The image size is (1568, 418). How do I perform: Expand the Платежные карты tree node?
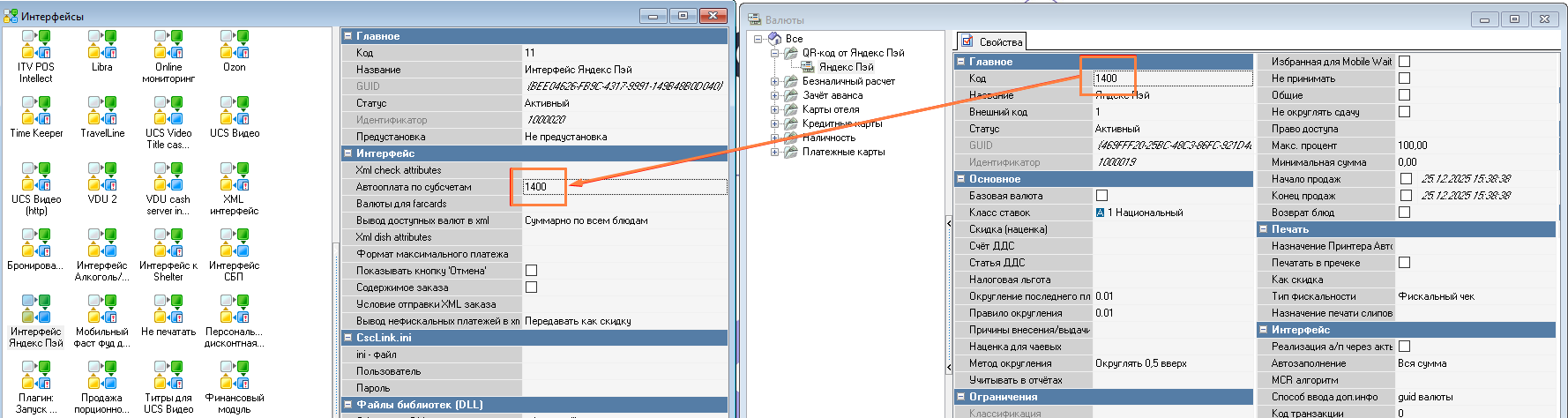coord(775,152)
